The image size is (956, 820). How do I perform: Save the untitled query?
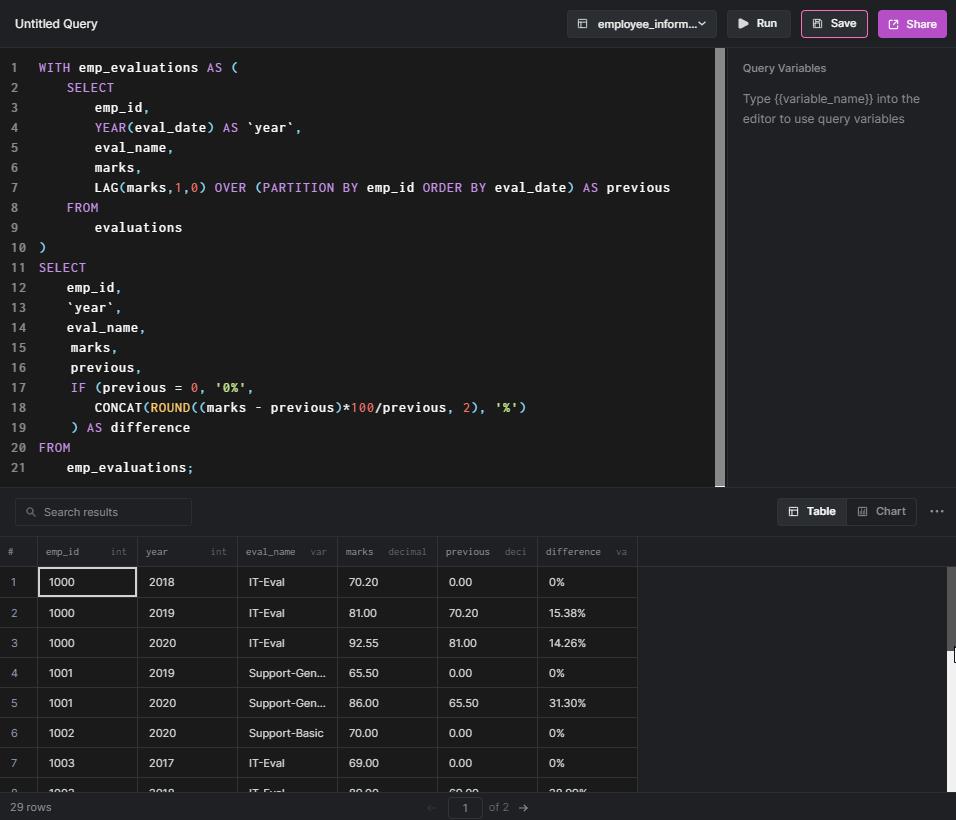[834, 24]
